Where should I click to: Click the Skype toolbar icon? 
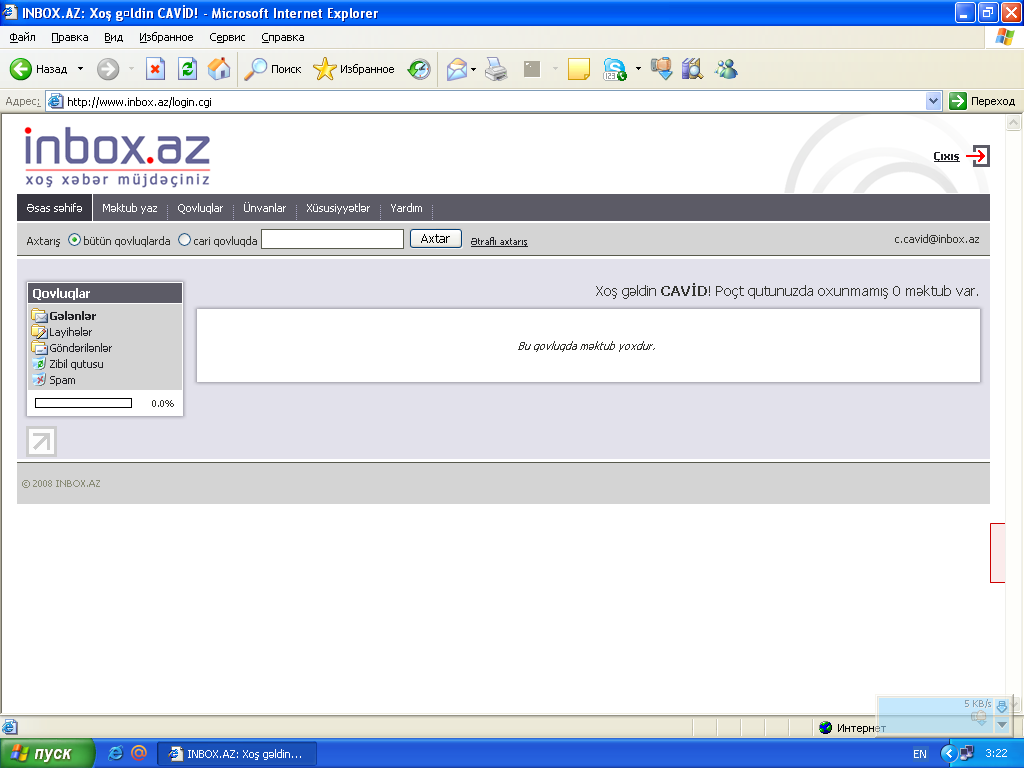click(615, 69)
